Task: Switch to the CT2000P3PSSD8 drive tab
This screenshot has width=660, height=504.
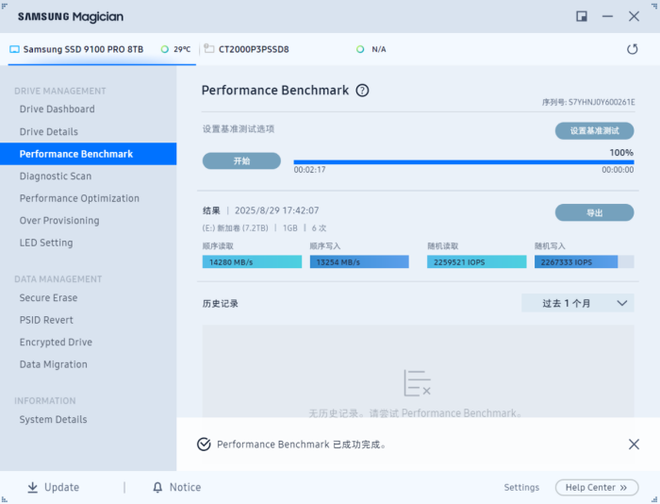Action: click(254, 49)
